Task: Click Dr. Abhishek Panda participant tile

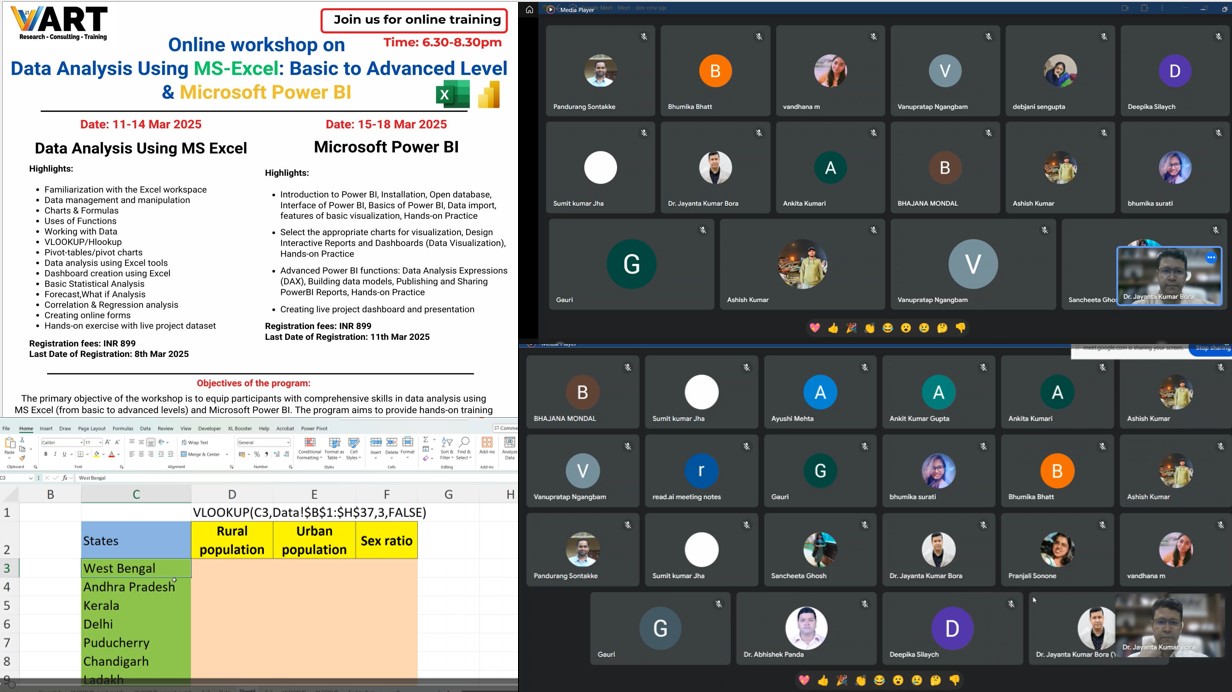Action: pyautogui.click(x=805, y=628)
